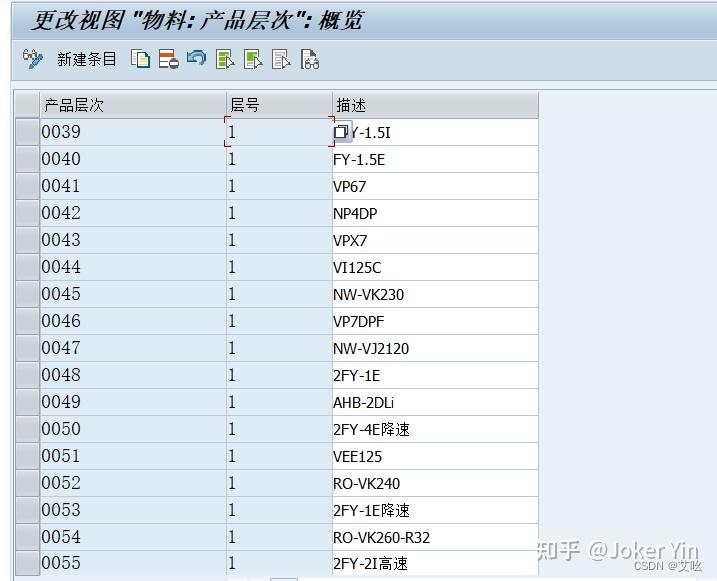Click the highlighted level number cell of row 0039
This screenshot has height=581, width=717.
pos(279,132)
